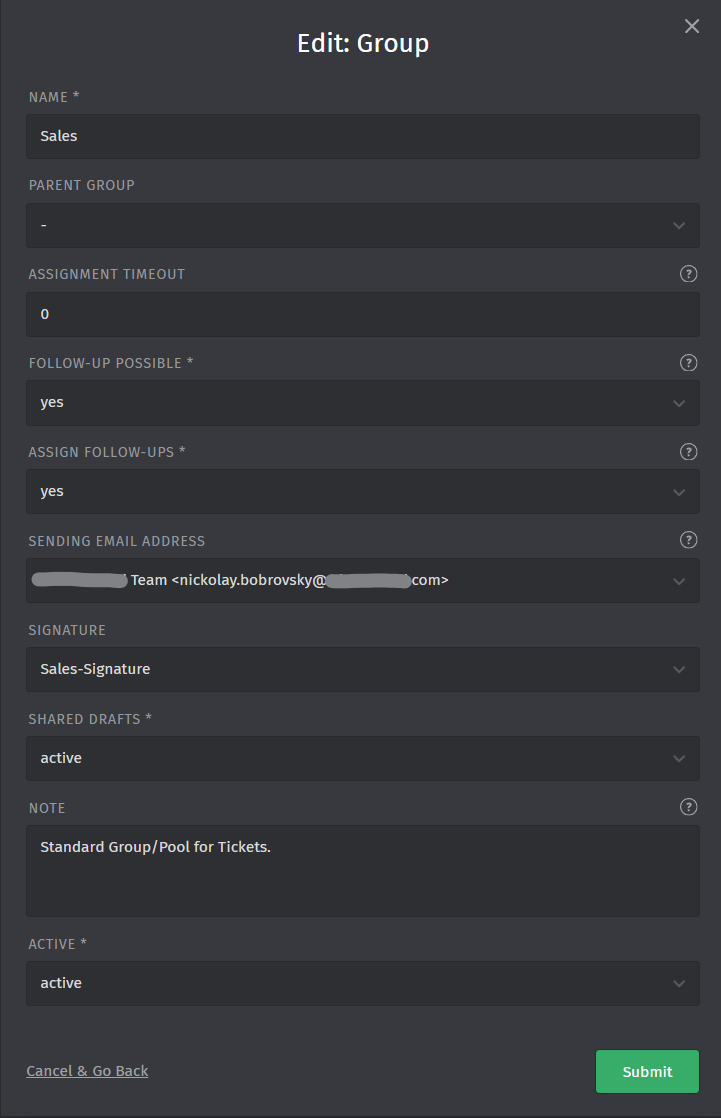Open the Signature dropdown showing Sales-Signature

click(x=362, y=669)
